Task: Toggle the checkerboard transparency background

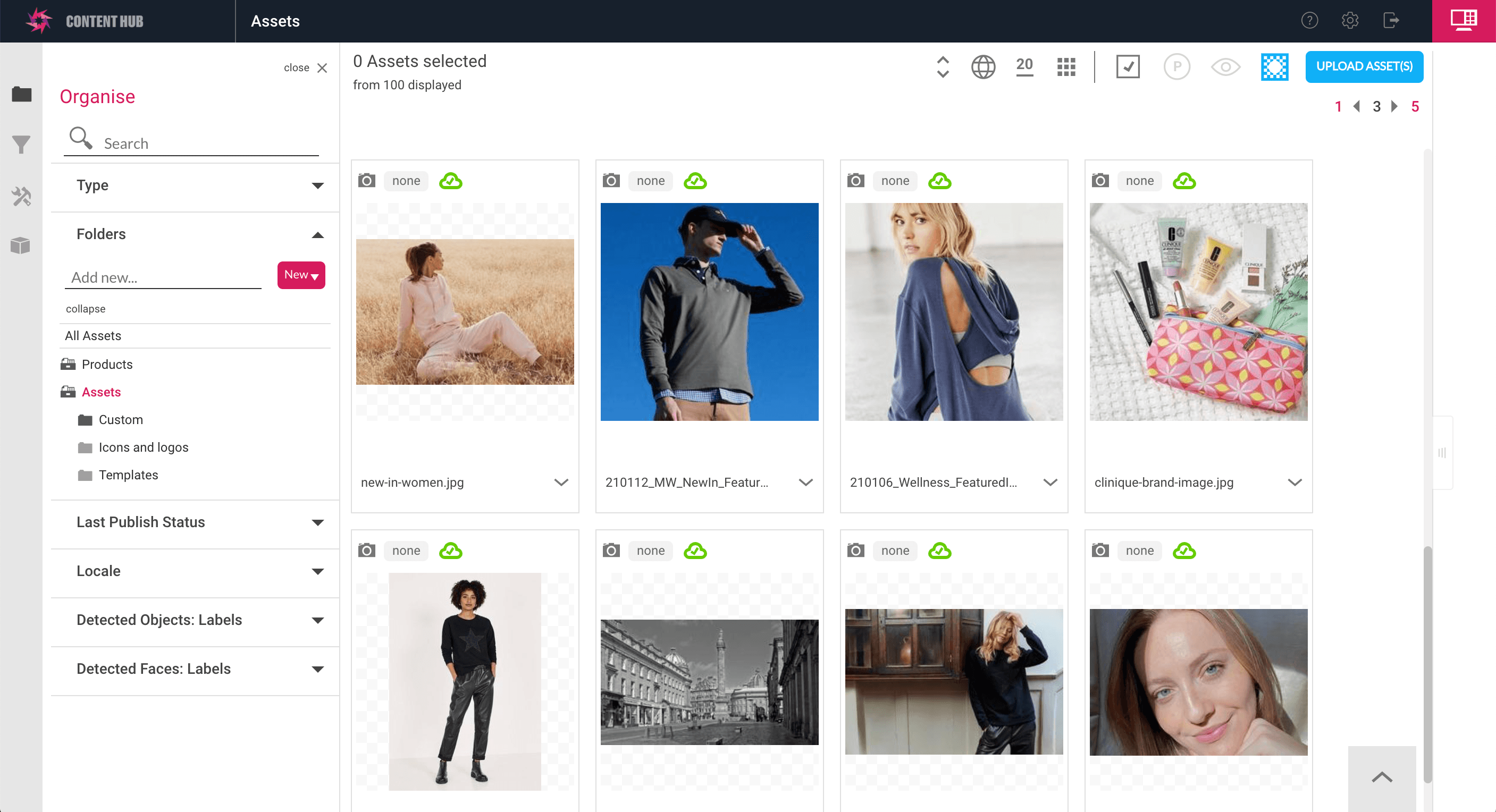Action: click(x=1274, y=67)
